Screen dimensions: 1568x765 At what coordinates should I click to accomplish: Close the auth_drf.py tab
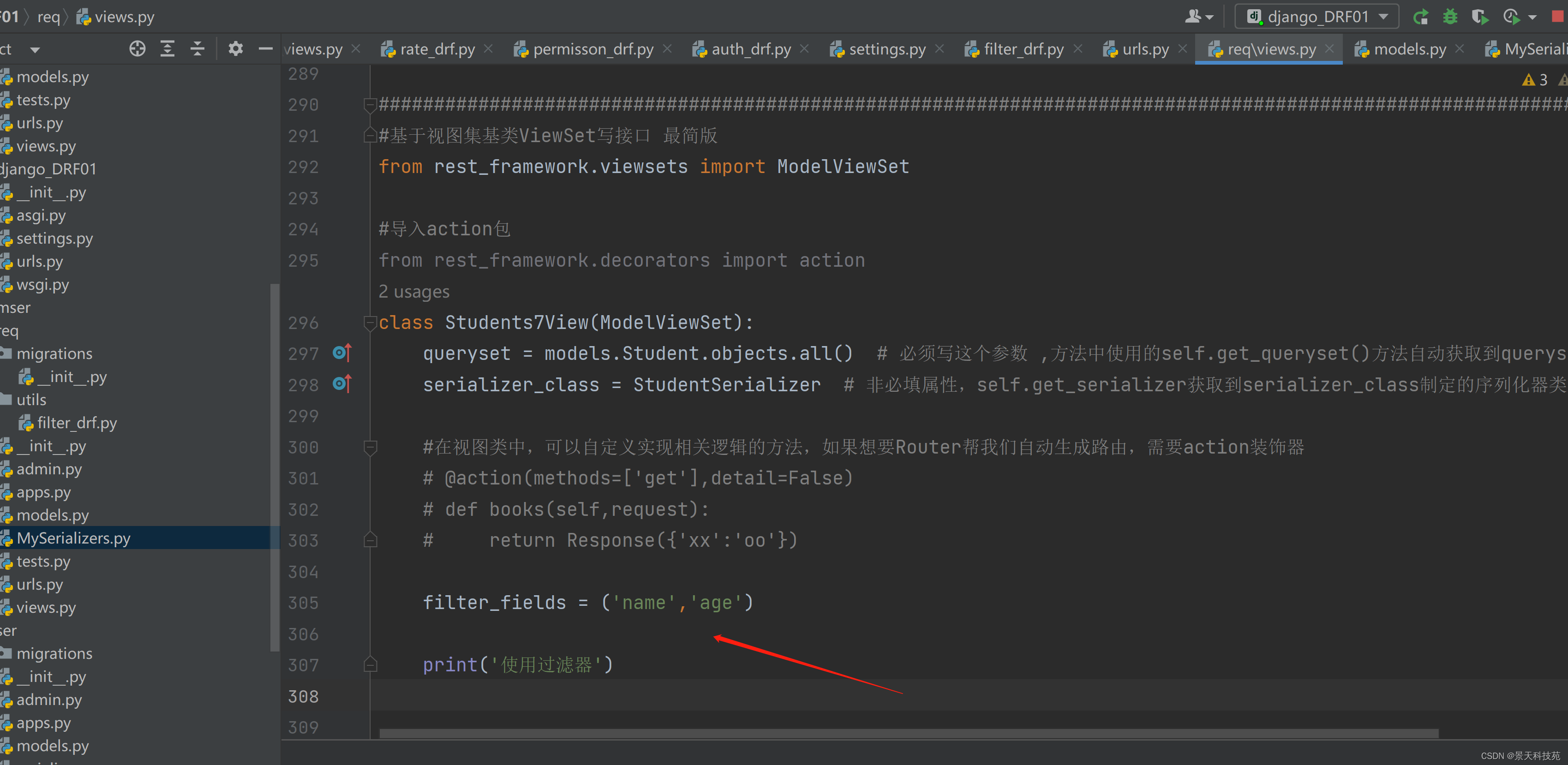[804, 49]
